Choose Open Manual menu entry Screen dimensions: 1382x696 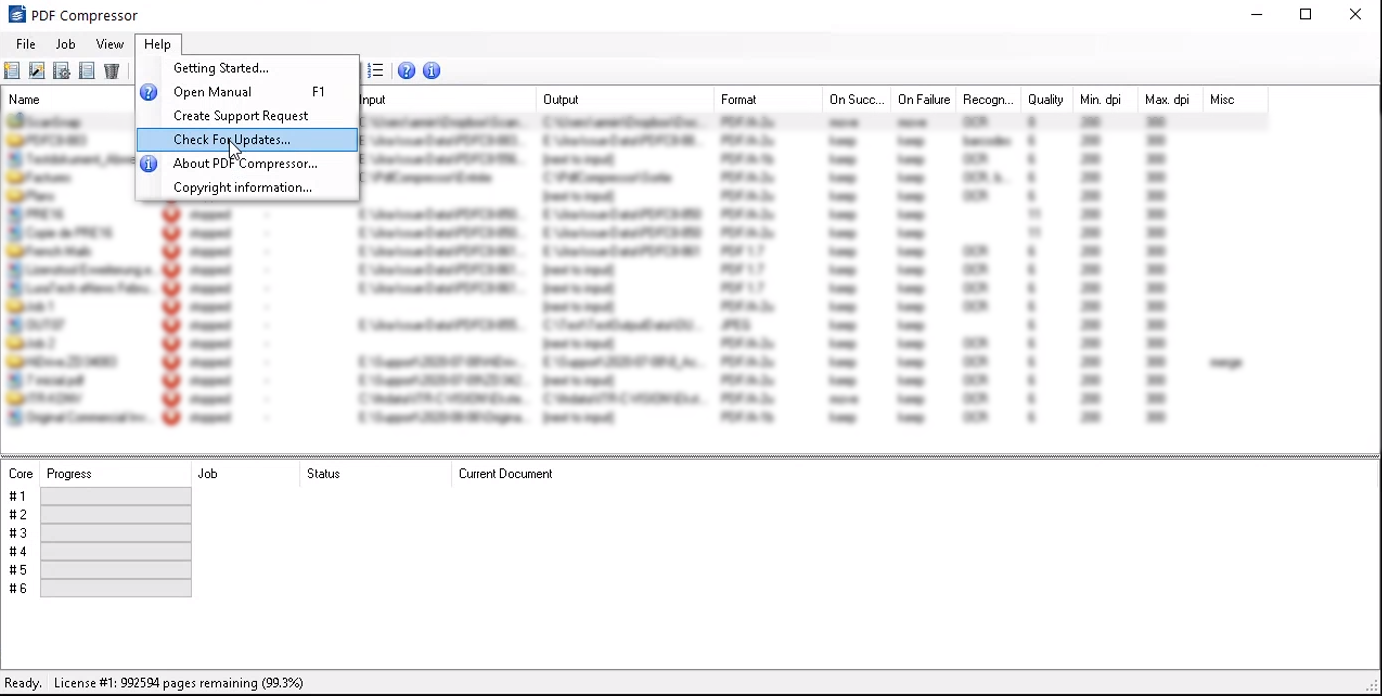coord(247,92)
